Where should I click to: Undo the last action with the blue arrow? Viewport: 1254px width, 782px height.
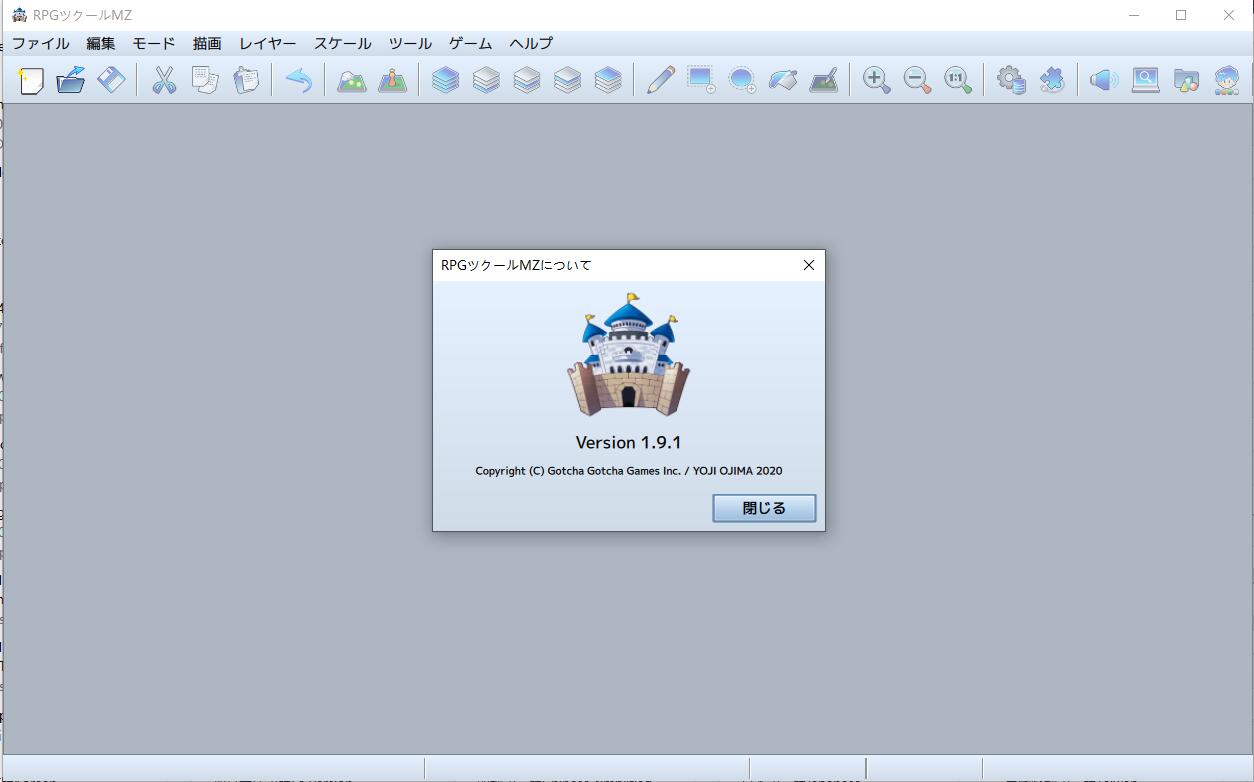tap(299, 80)
